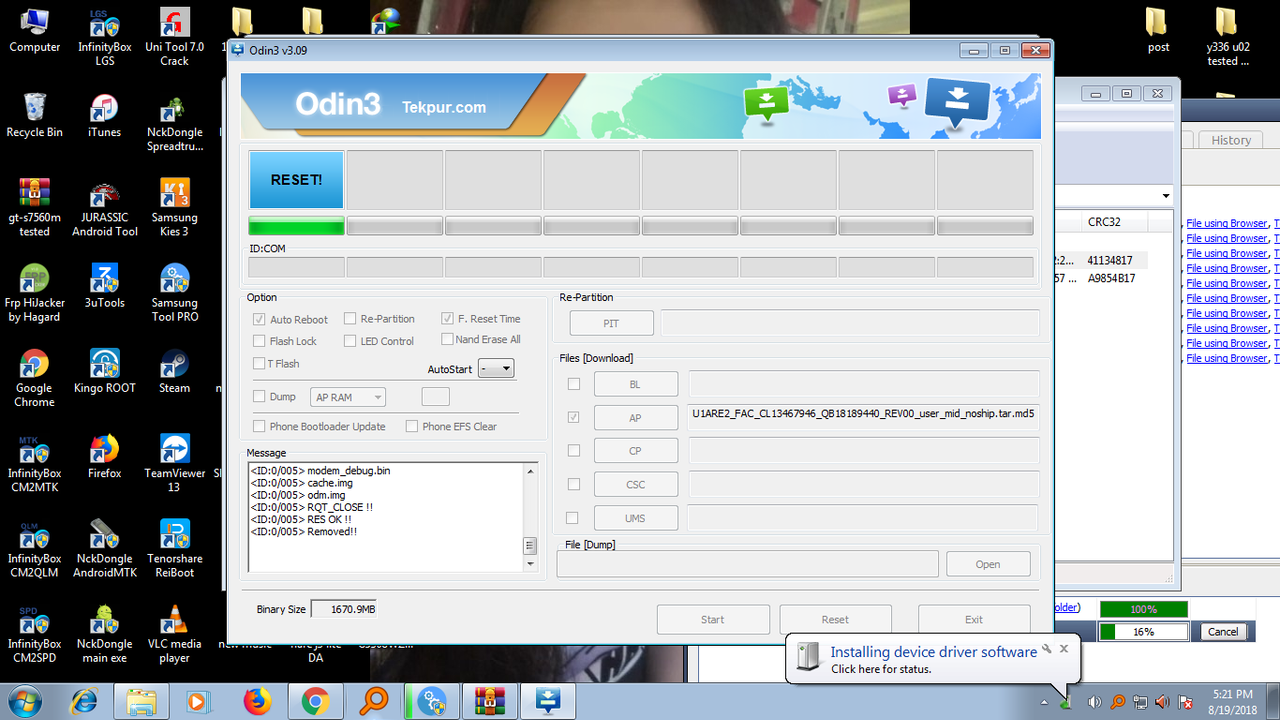
Task: Click the AP file path field
Action: (x=864, y=418)
